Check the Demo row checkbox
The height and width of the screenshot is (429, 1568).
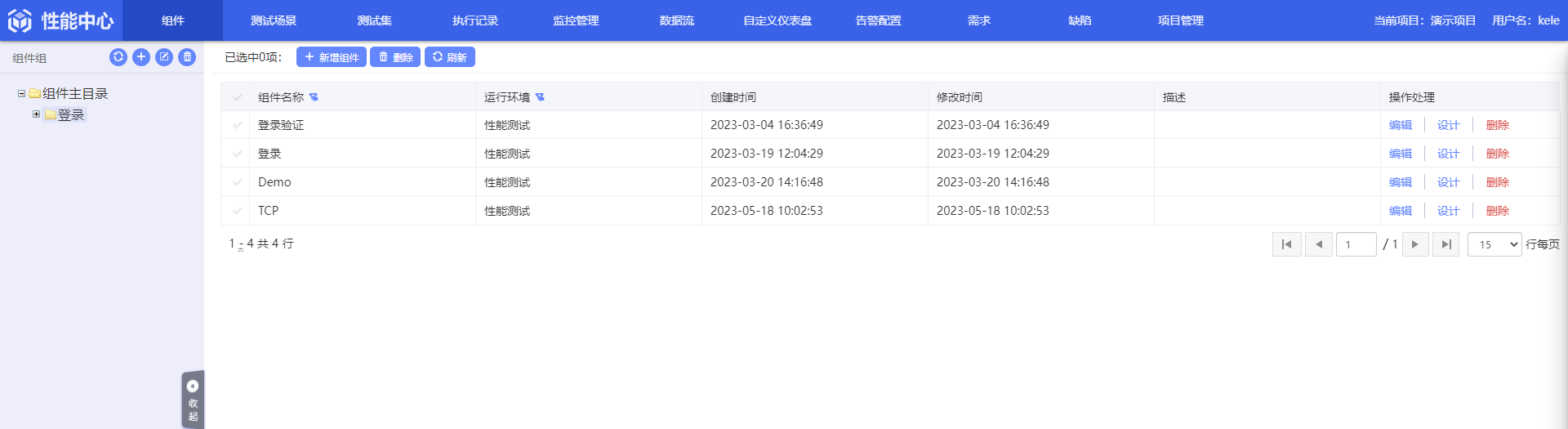[x=237, y=182]
